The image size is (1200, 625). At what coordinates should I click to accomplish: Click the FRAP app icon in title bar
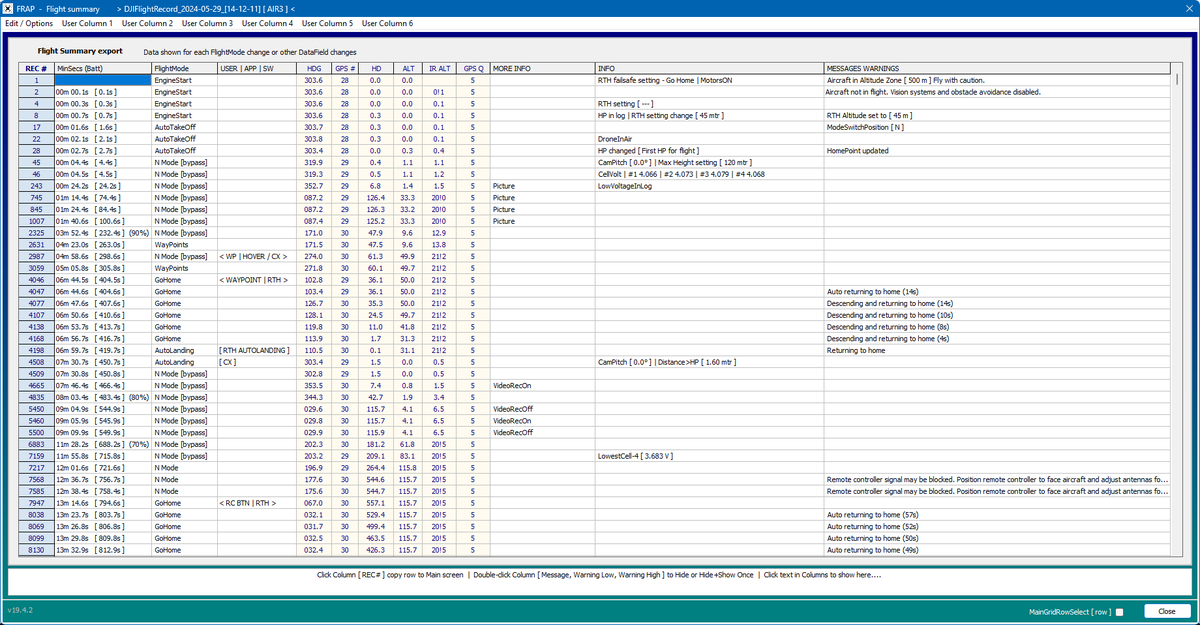[9, 8]
